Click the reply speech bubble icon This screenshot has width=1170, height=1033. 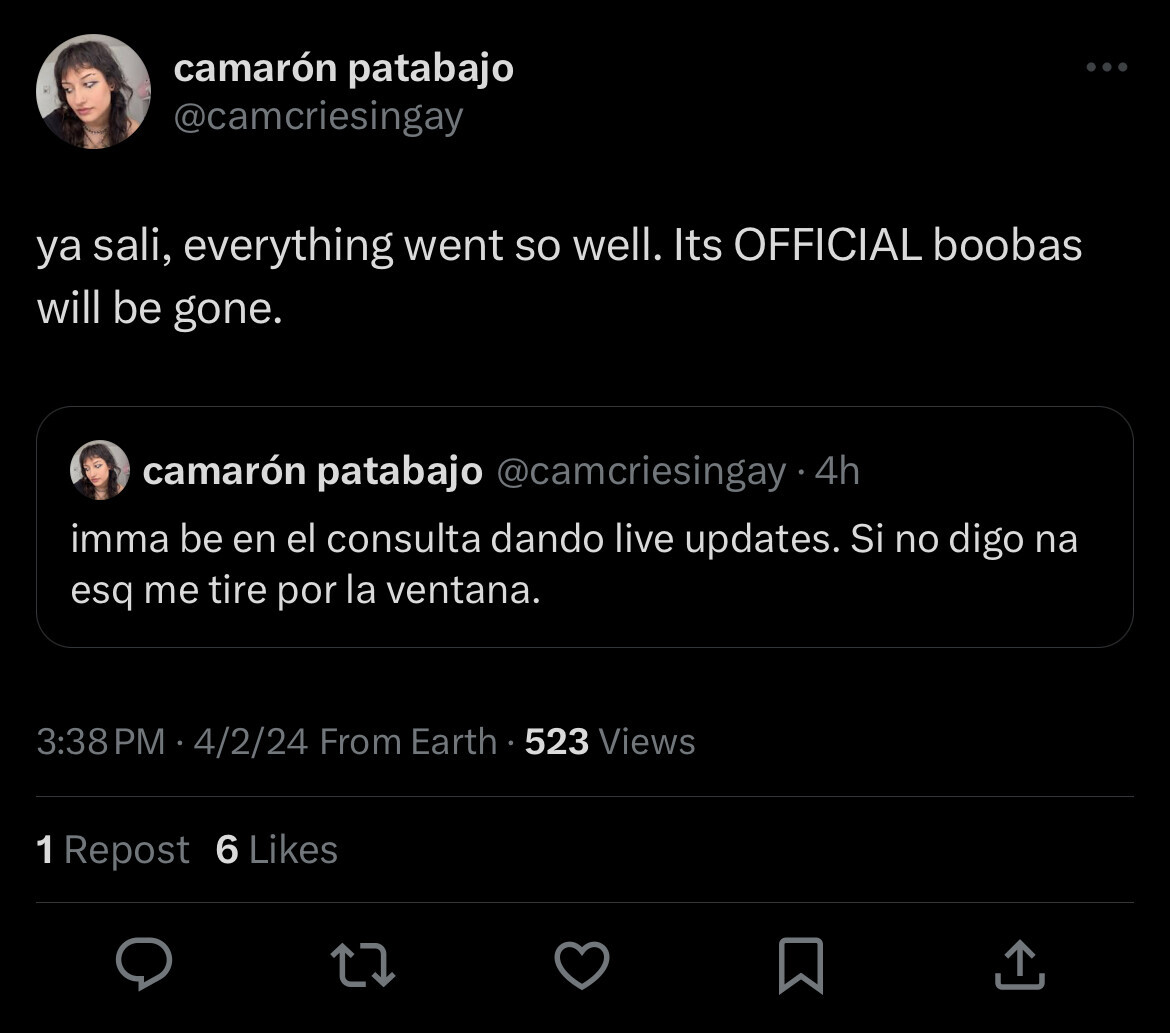click(144, 963)
